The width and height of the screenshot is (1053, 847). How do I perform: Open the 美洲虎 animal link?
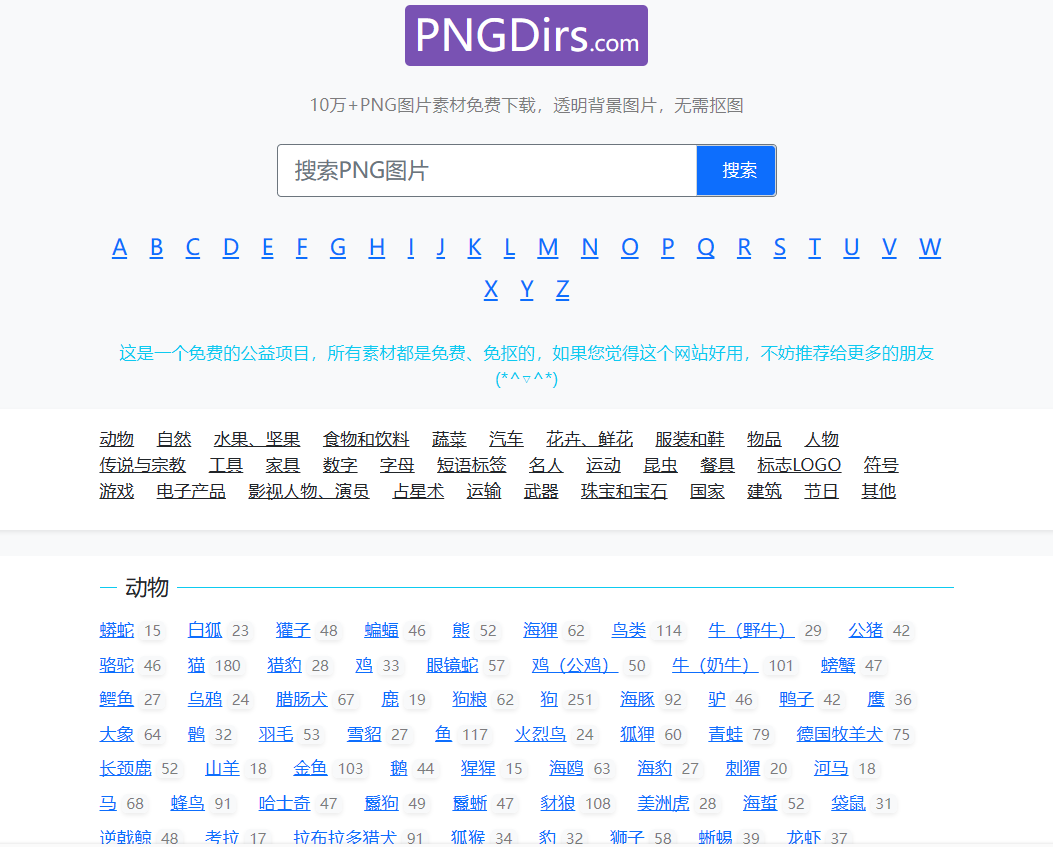[x=663, y=803]
